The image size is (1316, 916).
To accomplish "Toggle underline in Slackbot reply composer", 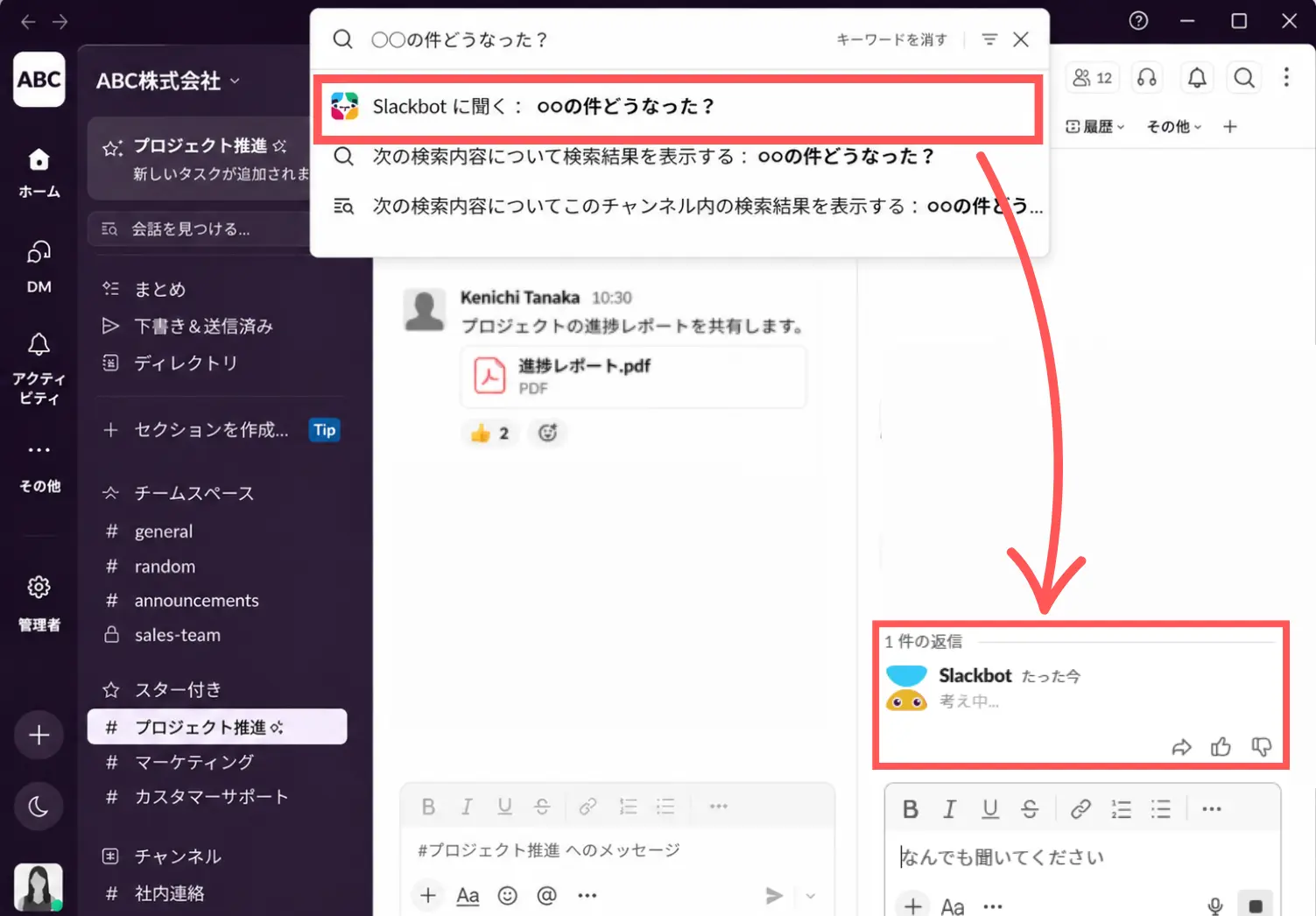I will (x=990, y=809).
